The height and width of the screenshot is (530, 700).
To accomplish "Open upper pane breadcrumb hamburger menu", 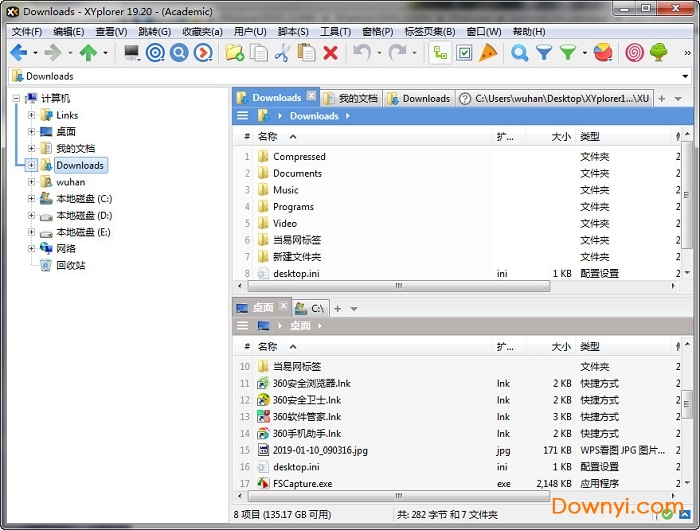I will click(x=242, y=116).
